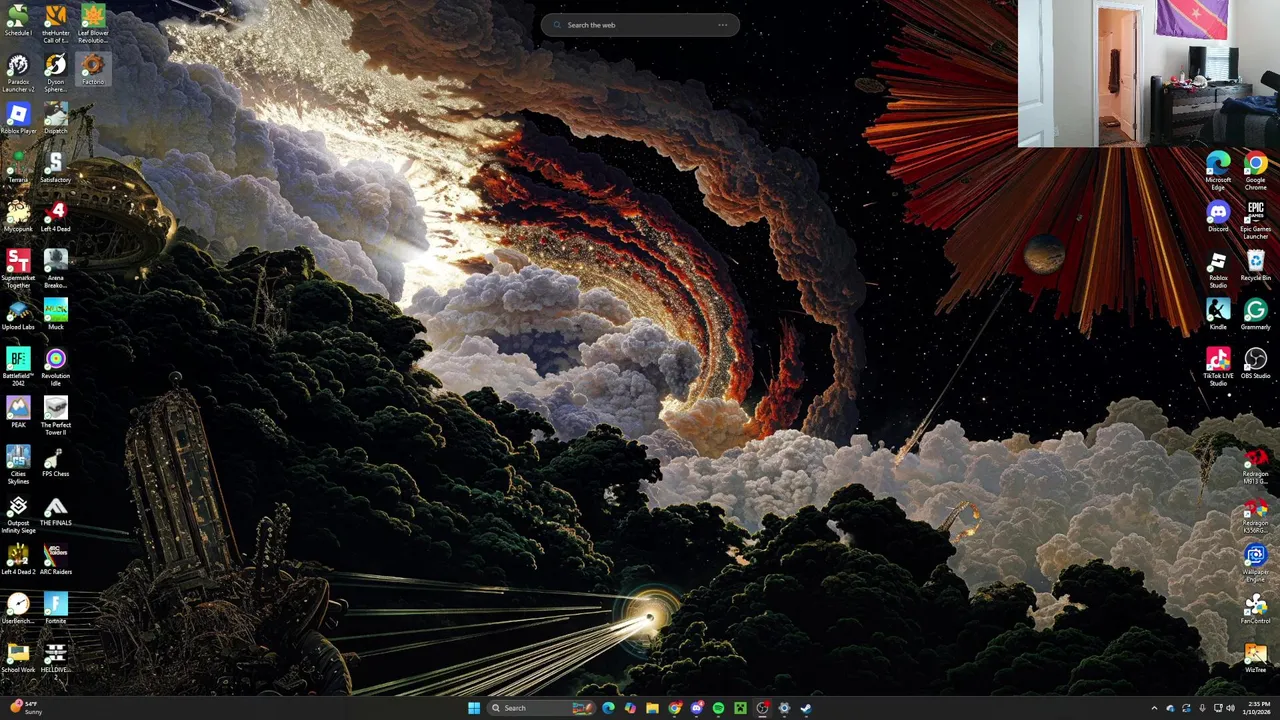Screen dimensions: 1280x720
Task: Open the Windows Start menu
Action: [474, 708]
